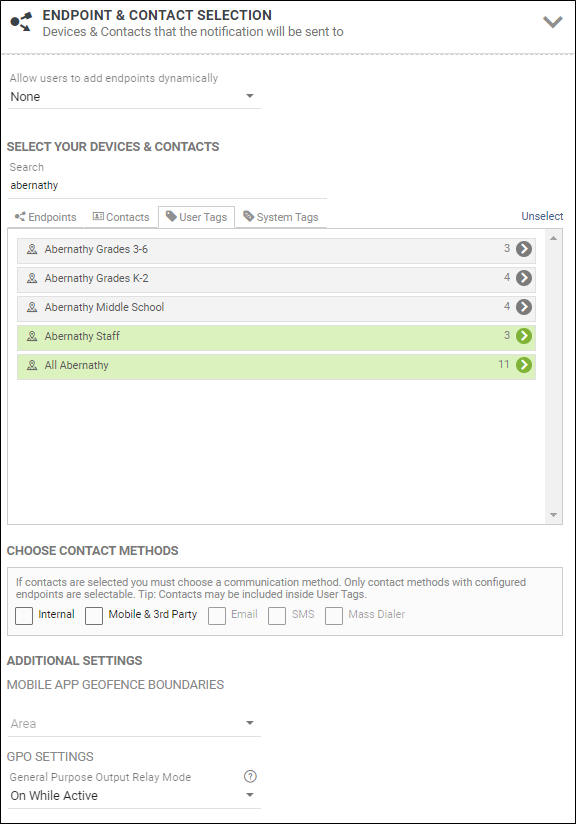Click the Contacts tab card icon
The image size is (576, 824).
98,216
